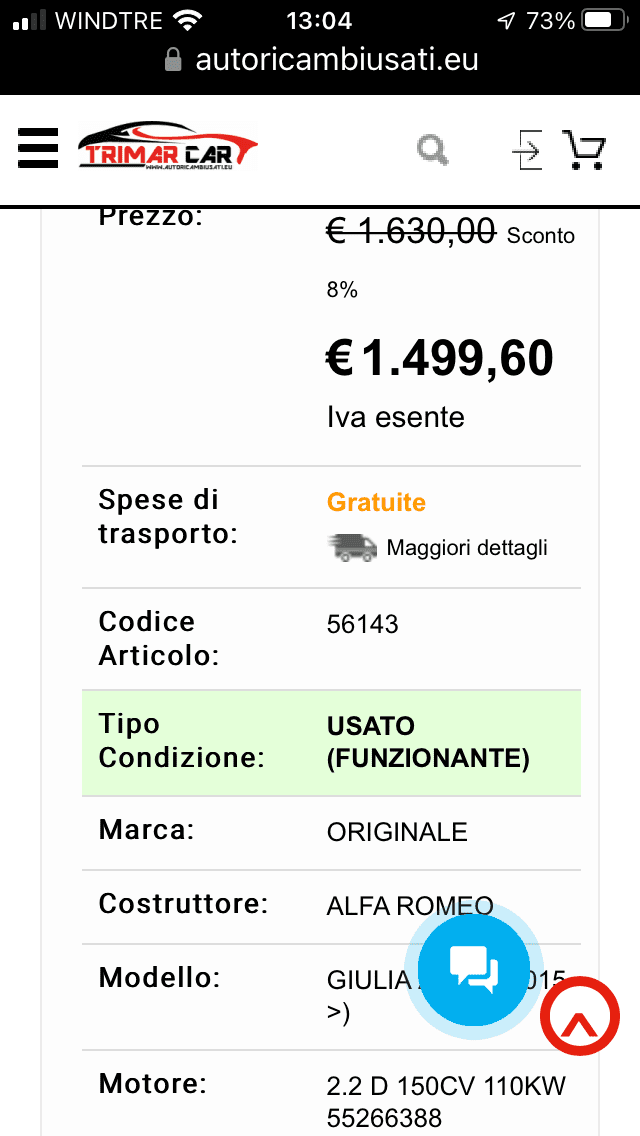Image resolution: width=640 pixels, height=1136 pixels.
Task: Tap the delivery truck icon
Action: pyautogui.click(x=352, y=547)
